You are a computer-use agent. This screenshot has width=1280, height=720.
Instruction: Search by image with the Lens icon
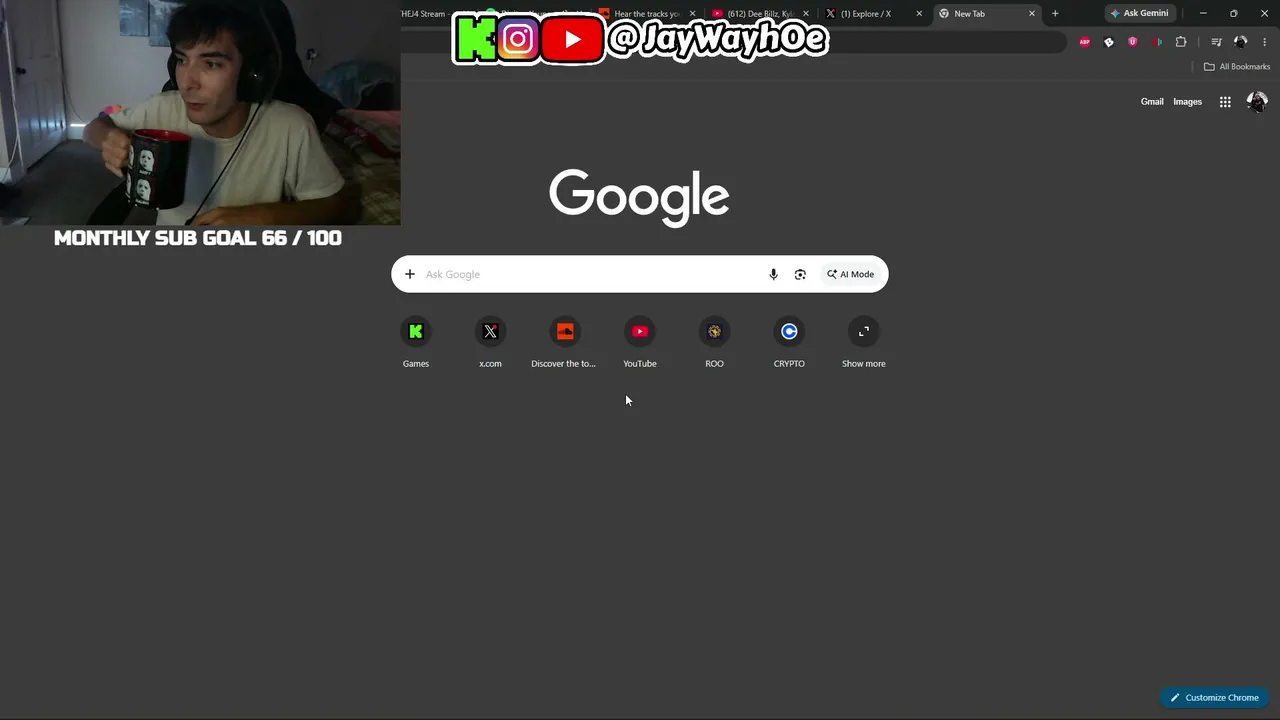tap(800, 274)
